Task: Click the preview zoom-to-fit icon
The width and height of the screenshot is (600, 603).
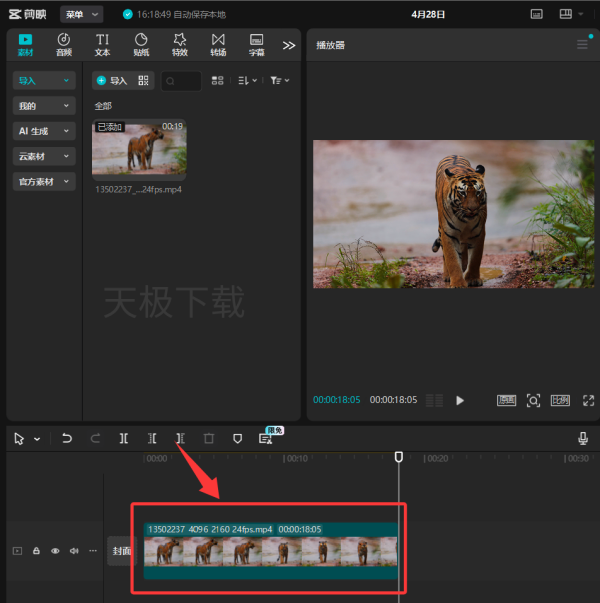Action: 533,400
